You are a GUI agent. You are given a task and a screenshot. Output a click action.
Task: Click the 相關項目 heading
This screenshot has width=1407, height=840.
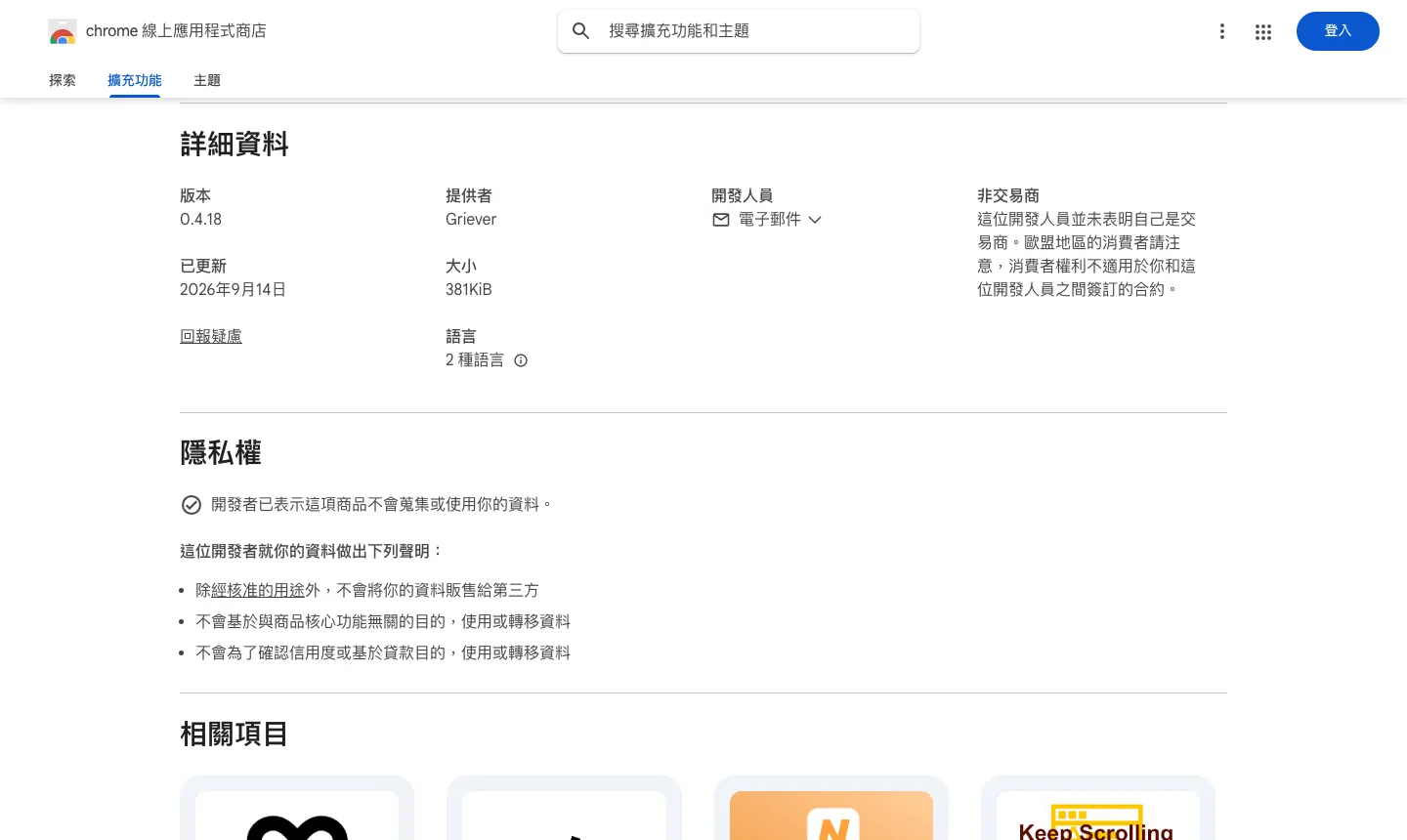click(234, 735)
